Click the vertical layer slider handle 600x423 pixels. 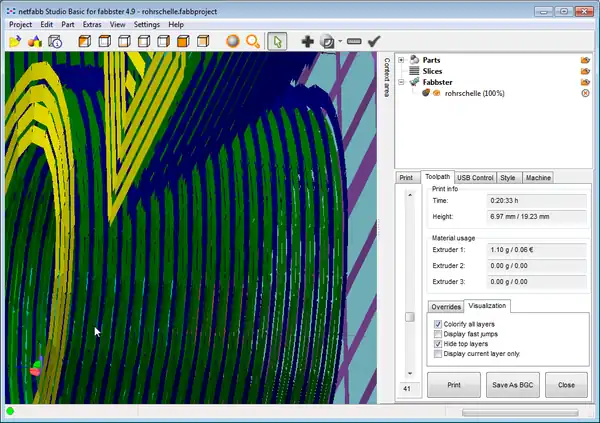coord(408,317)
